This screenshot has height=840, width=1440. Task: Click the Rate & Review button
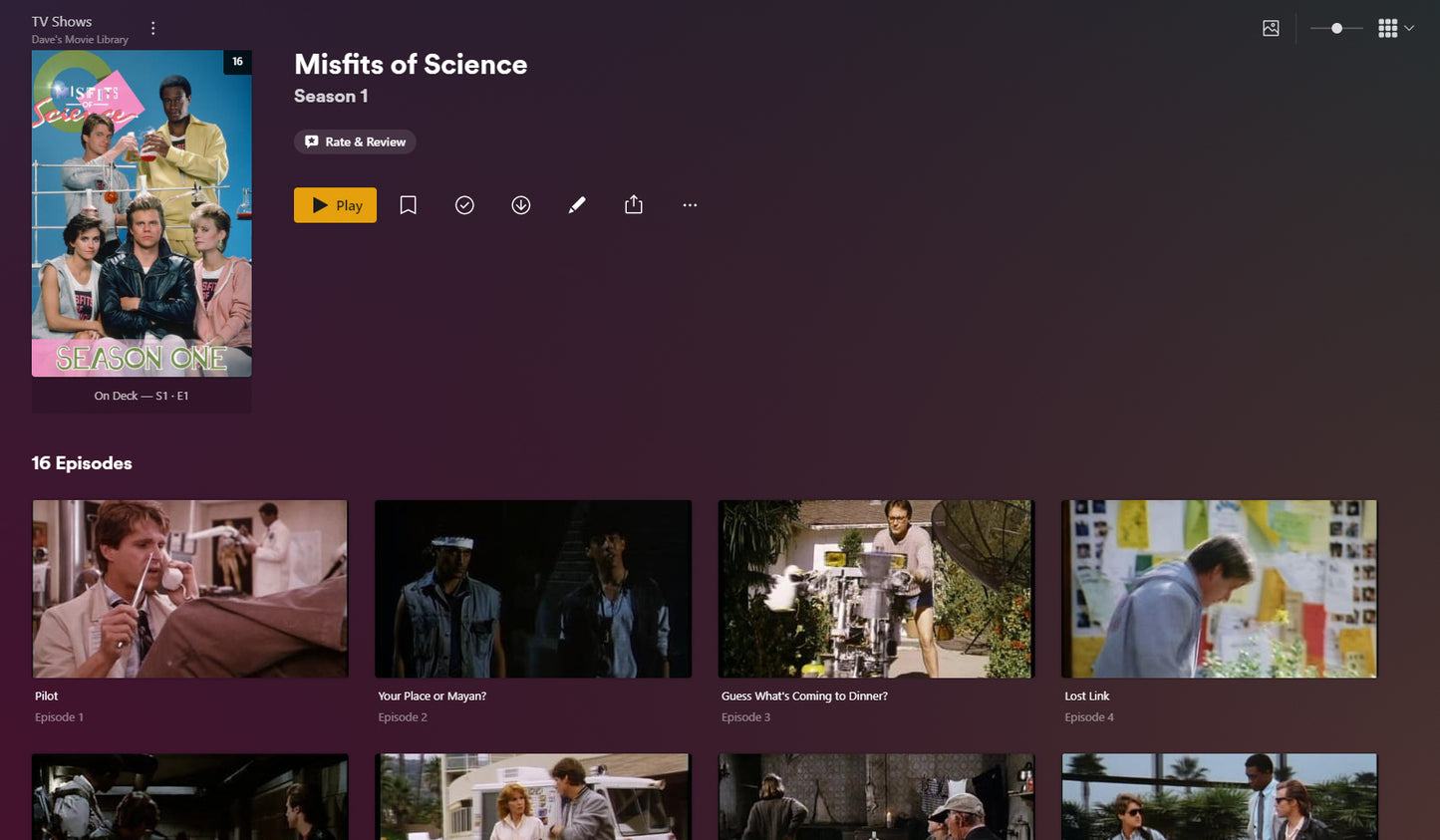pos(355,141)
